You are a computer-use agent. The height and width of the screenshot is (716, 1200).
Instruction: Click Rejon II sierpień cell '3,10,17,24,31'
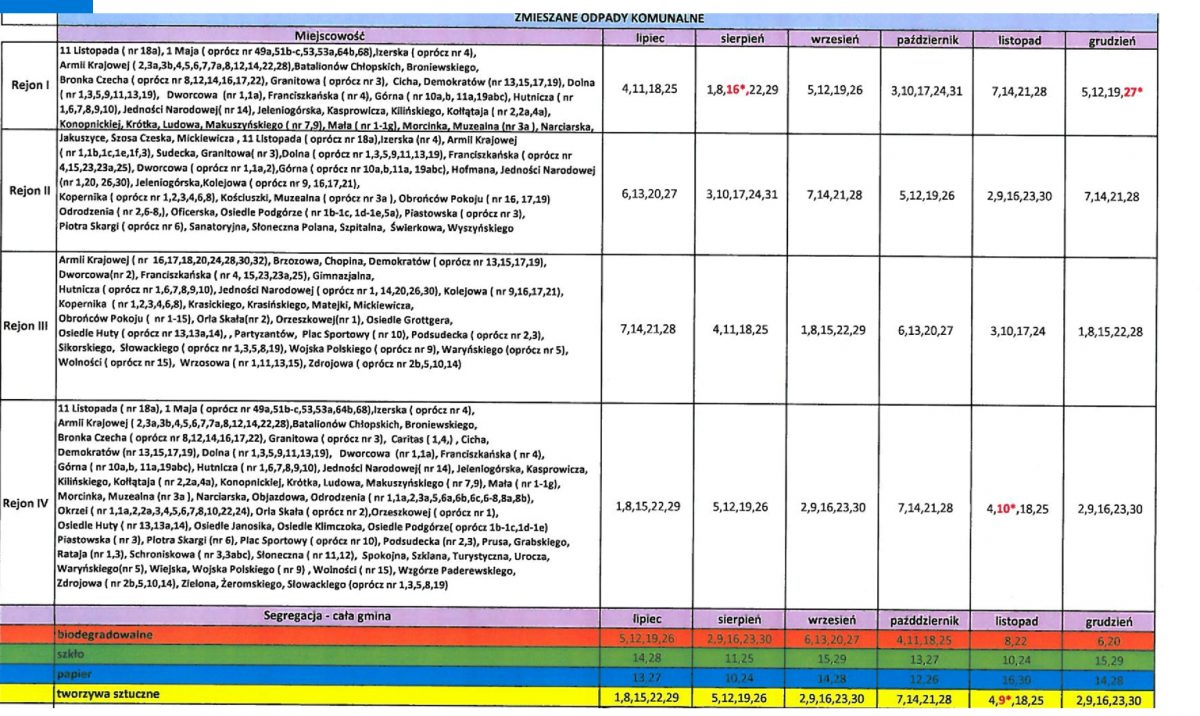click(x=742, y=195)
